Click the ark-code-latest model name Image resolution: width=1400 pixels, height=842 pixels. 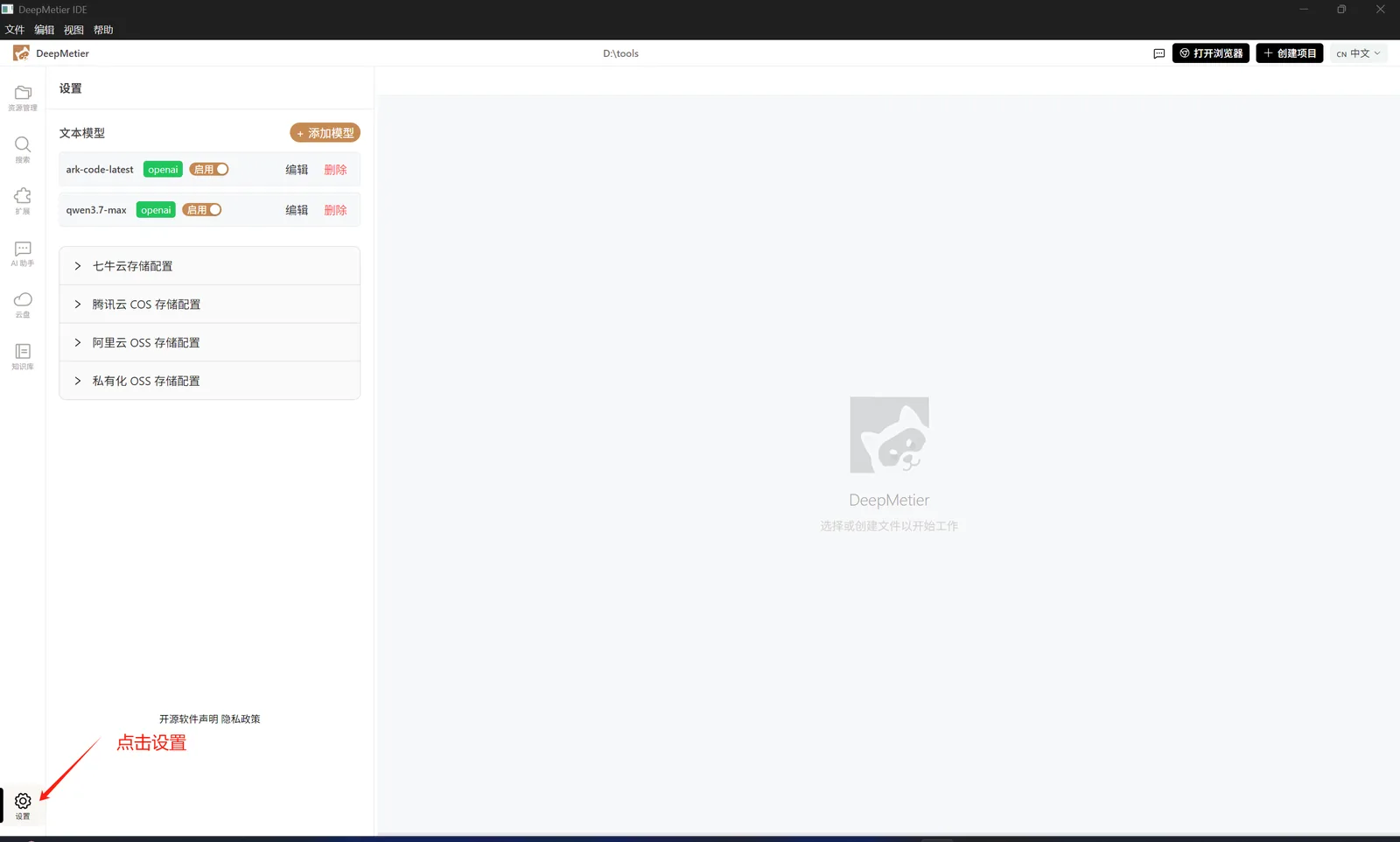[x=100, y=170]
